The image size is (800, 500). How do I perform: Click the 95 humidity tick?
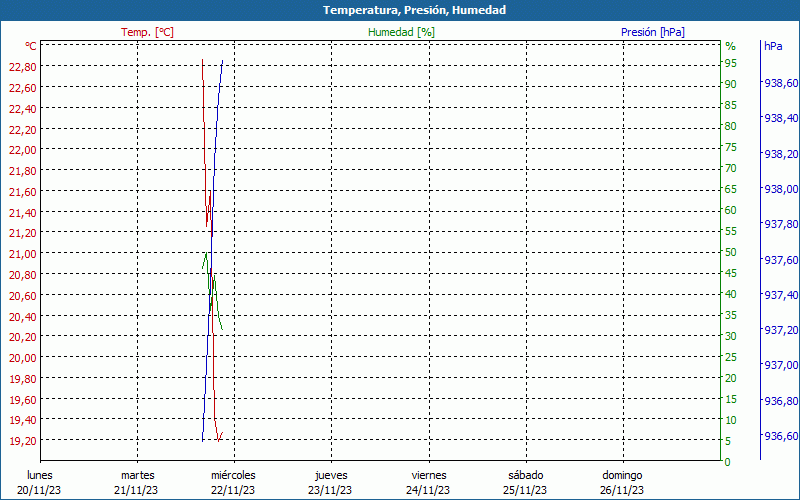pyautogui.click(x=731, y=63)
